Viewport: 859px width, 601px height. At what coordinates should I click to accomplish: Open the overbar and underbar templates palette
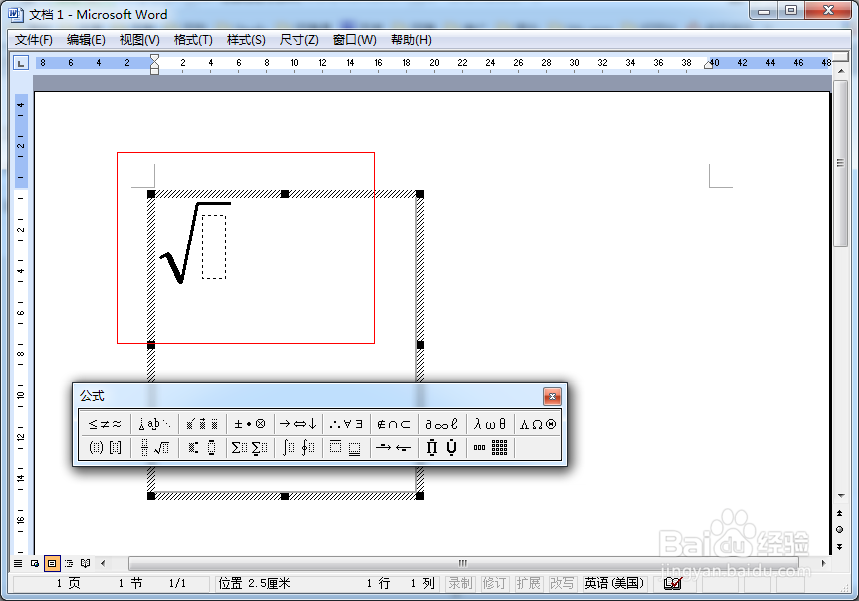[346, 448]
